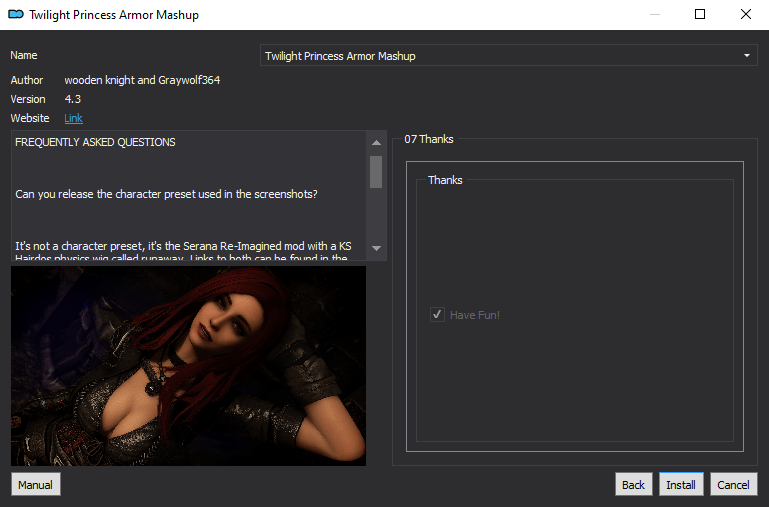Click the Name field with Twilight Princess Armor Mashup
The width and height of the screenshot is (769, 507).
509,55
